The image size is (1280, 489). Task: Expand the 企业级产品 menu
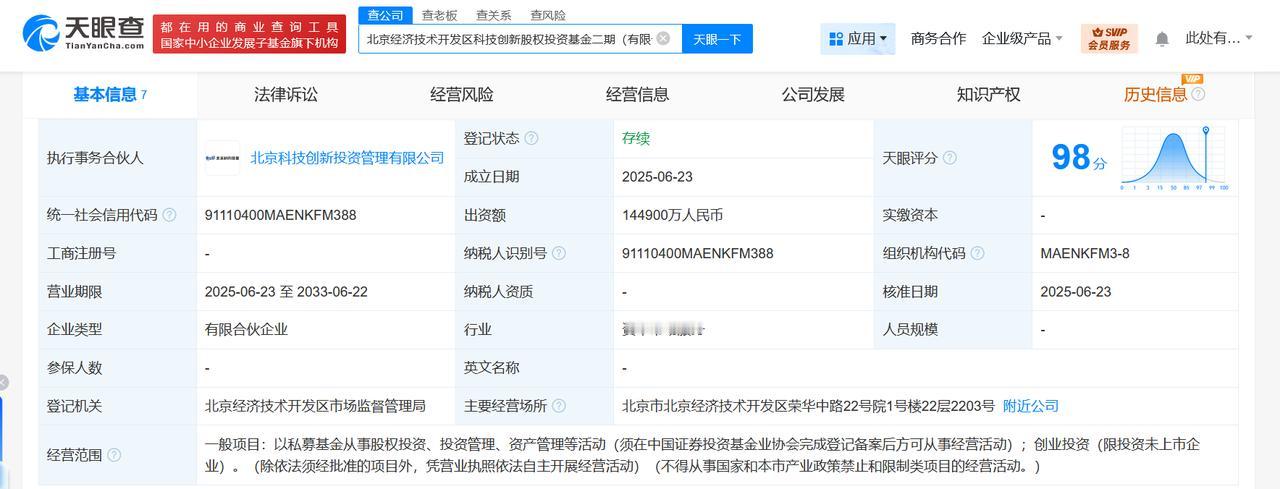[x=1022, y=38]
